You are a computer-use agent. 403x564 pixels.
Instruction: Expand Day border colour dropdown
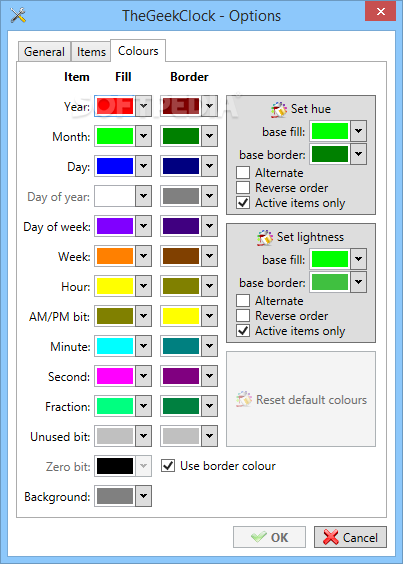tap(209, 166)
